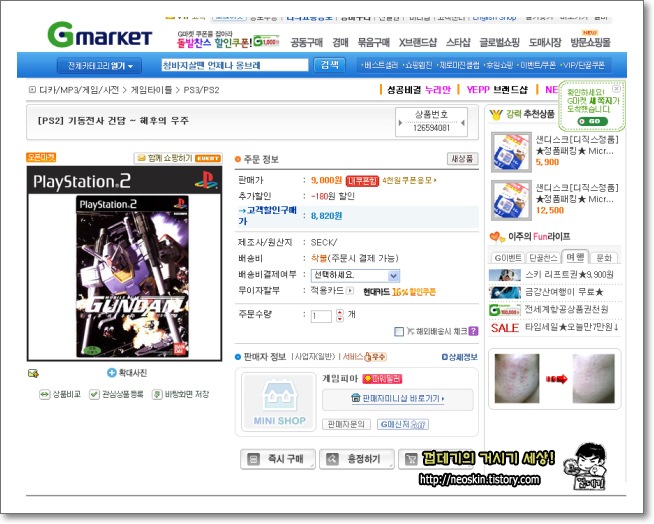The image size is (654, 524).
Task: Click the 상품비교 icon
Action: [x=44, y=394]
